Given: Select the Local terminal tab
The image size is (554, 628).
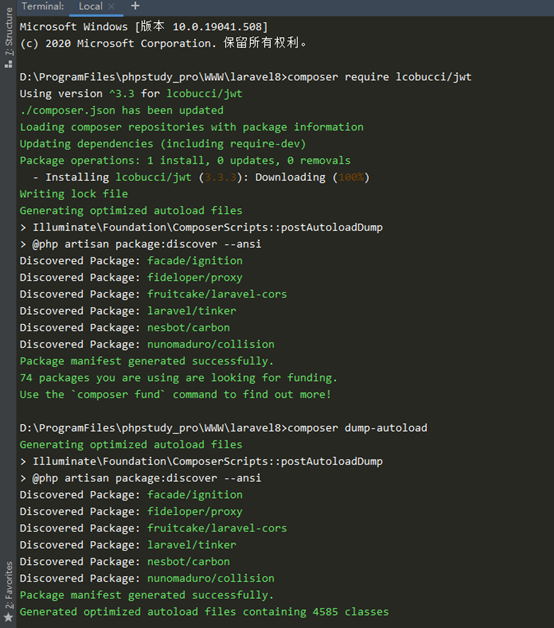Looking at the screenshot, I should pyautogui.click(x=91, y=6).
